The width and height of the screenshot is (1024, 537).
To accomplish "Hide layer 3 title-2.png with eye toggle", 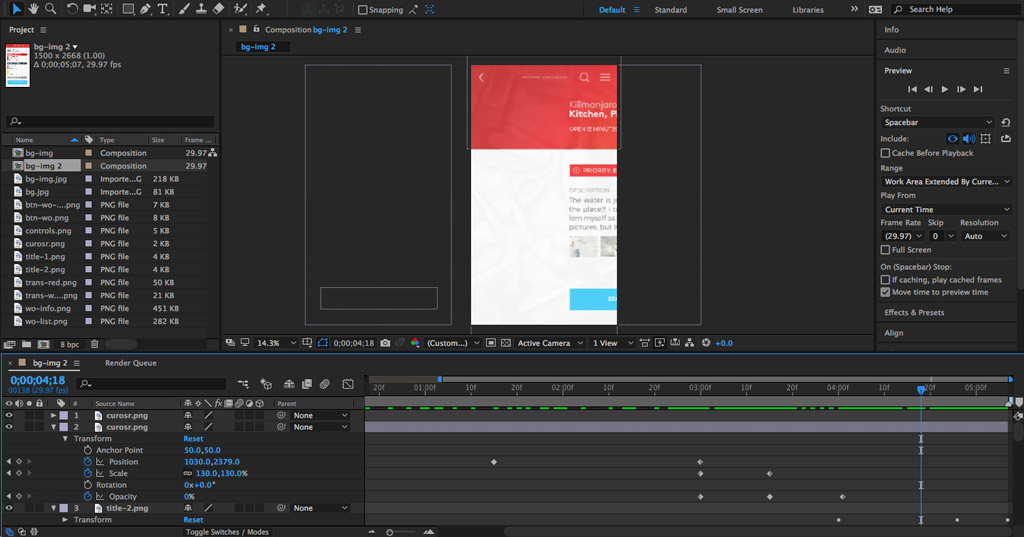I will [x=8, y=508].
